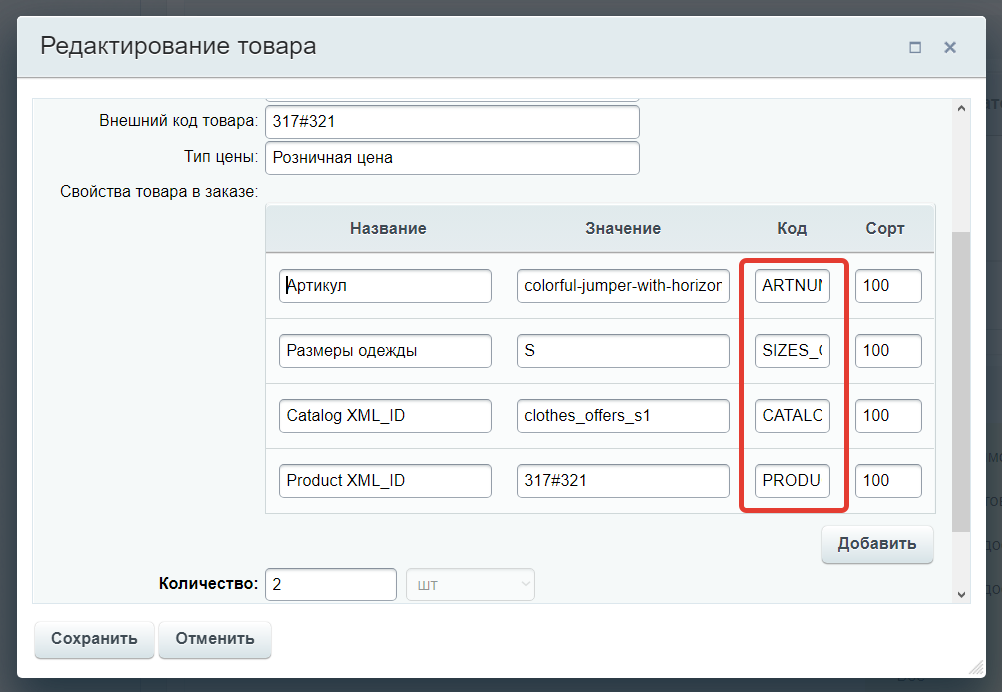Viewport: 1002px width, 692px height.
Task: Edit the Catalog XML_ID name field
Action: tap(385, 416)
